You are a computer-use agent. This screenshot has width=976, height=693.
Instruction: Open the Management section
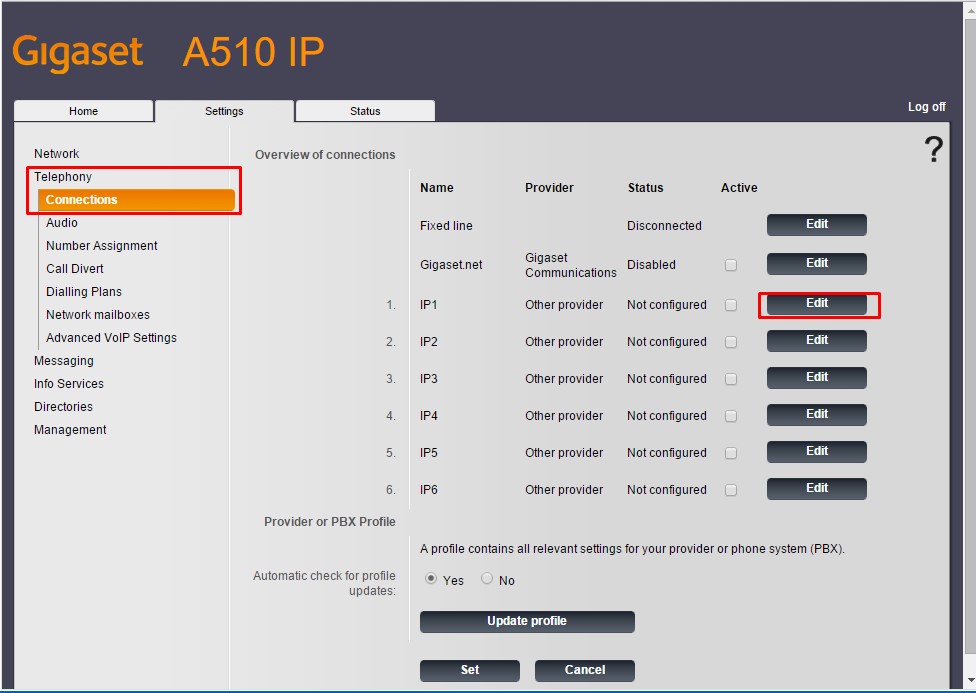click(x=70, y=430)
